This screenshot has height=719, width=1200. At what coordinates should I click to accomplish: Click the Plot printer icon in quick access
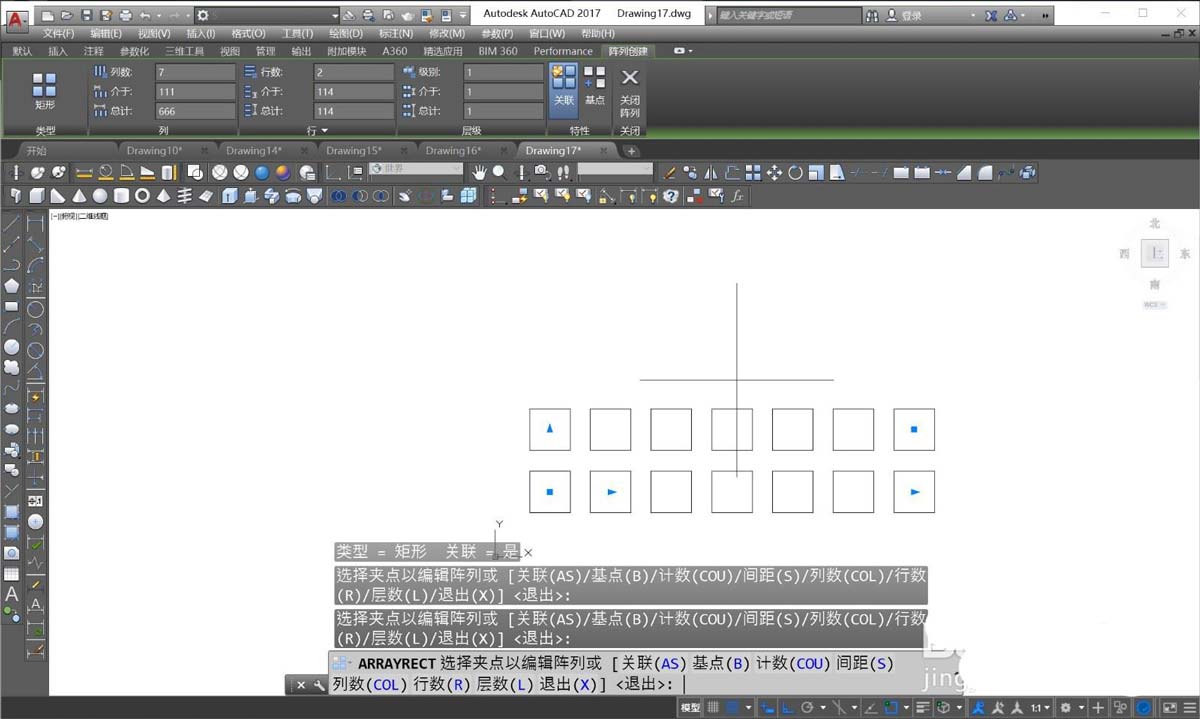point(125,16)
